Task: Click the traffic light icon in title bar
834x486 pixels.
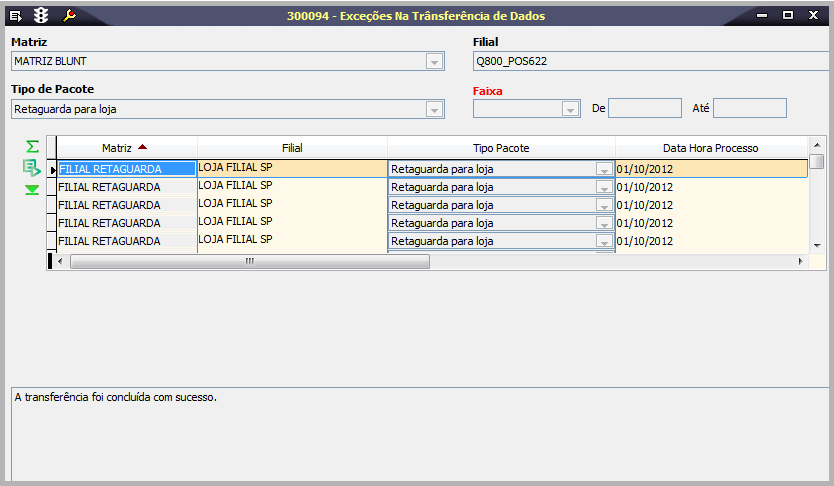Action: tap(41, 15)
